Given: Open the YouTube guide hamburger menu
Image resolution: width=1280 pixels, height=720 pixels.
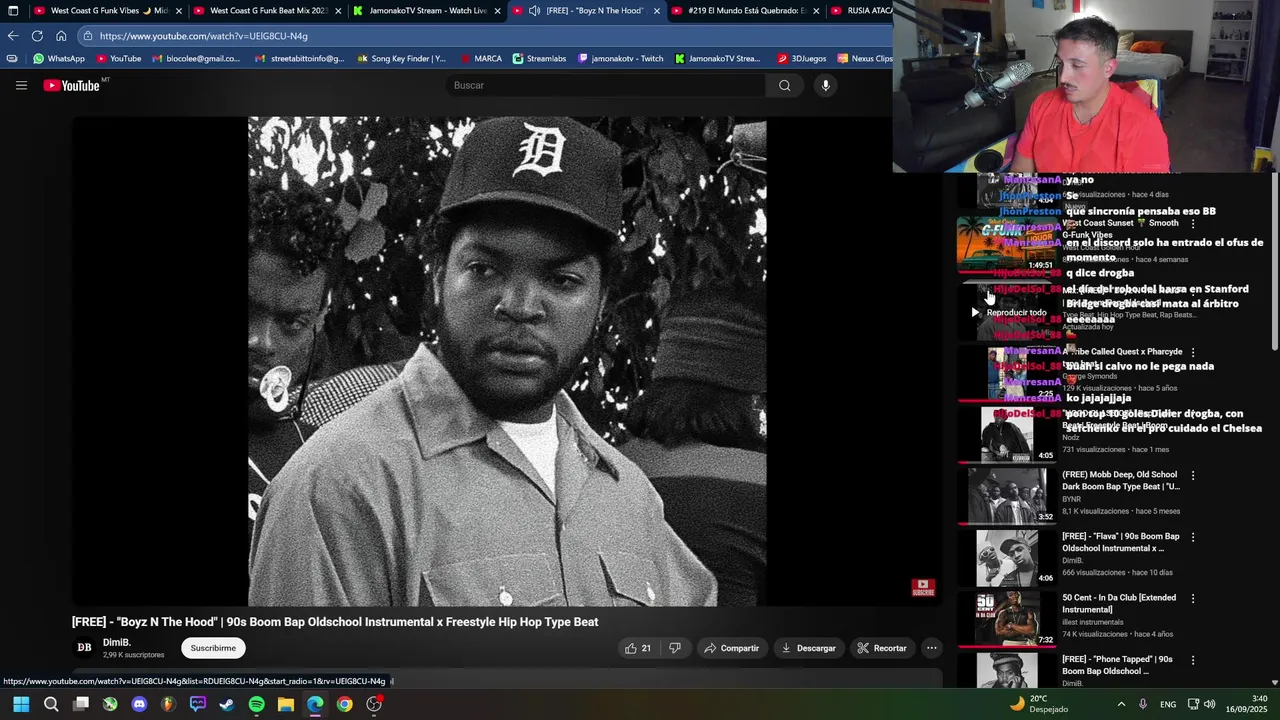Looking at the screenshot, I should [x=21, y=85].
